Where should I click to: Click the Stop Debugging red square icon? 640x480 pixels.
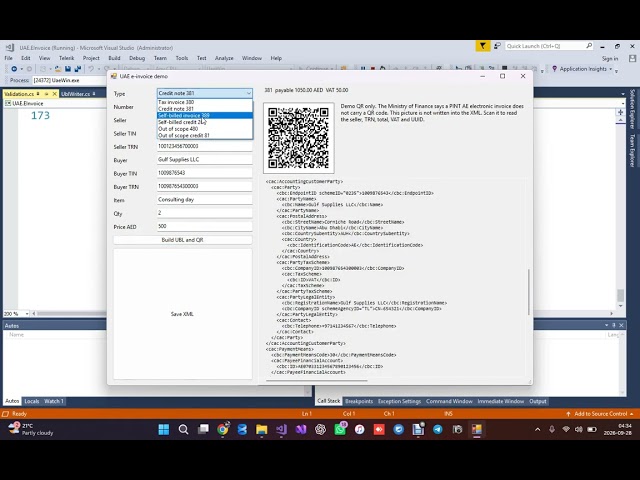pyautogui.click(x=373, y=69)
